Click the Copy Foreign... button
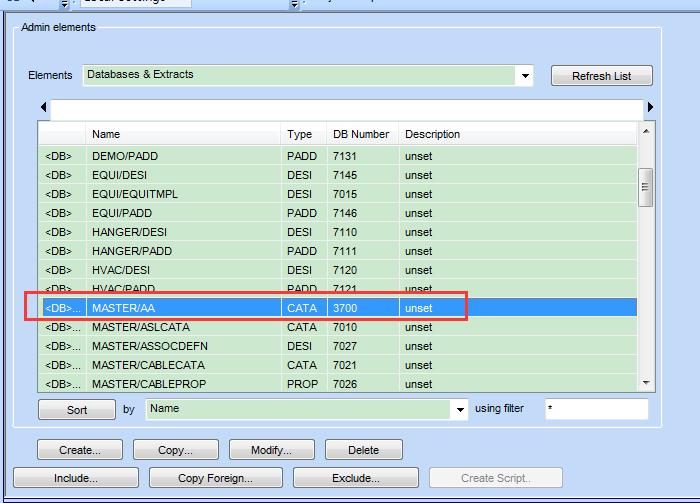 pos(215,478)
